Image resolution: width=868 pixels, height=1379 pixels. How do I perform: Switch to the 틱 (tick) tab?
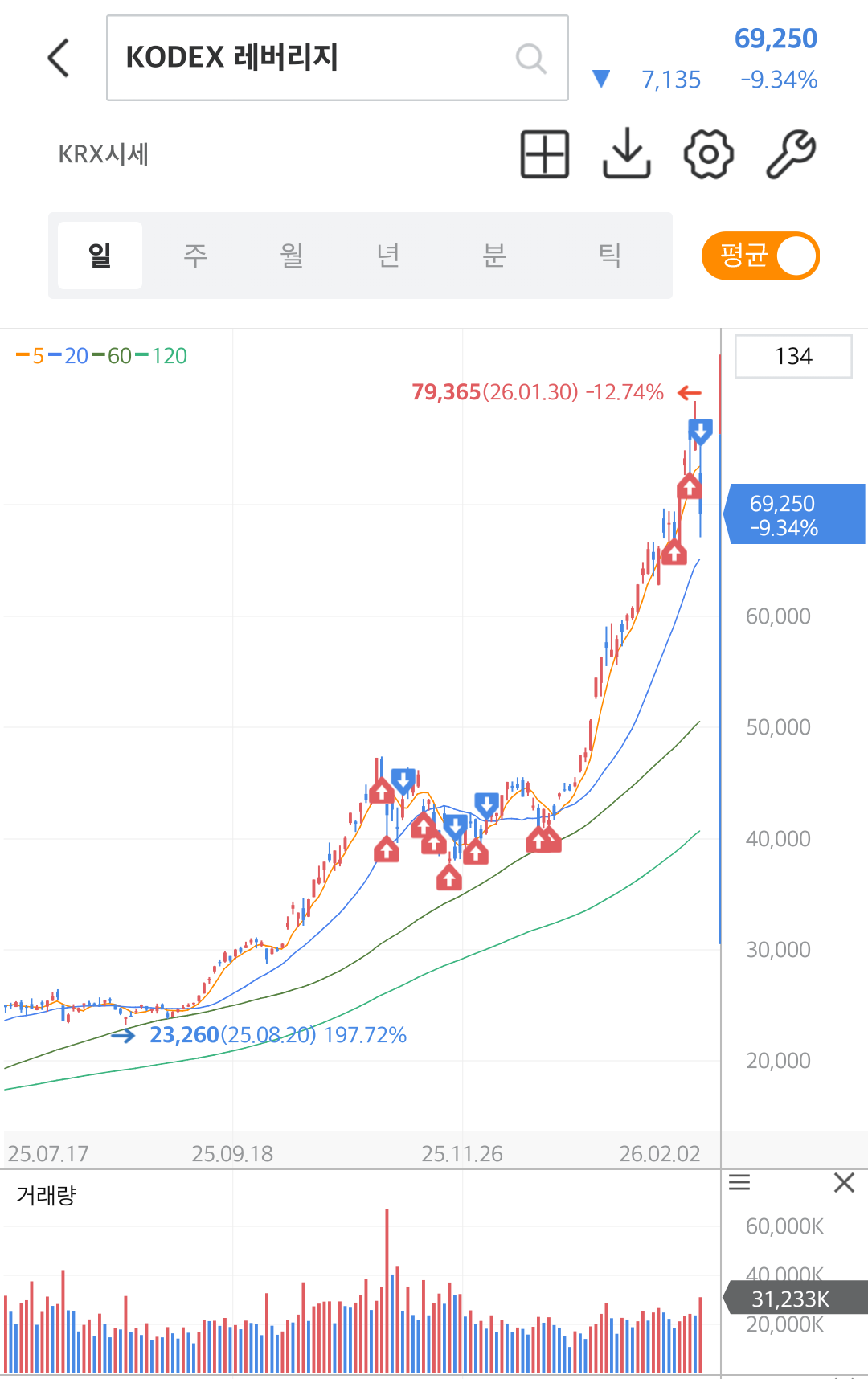pos(610,256)
